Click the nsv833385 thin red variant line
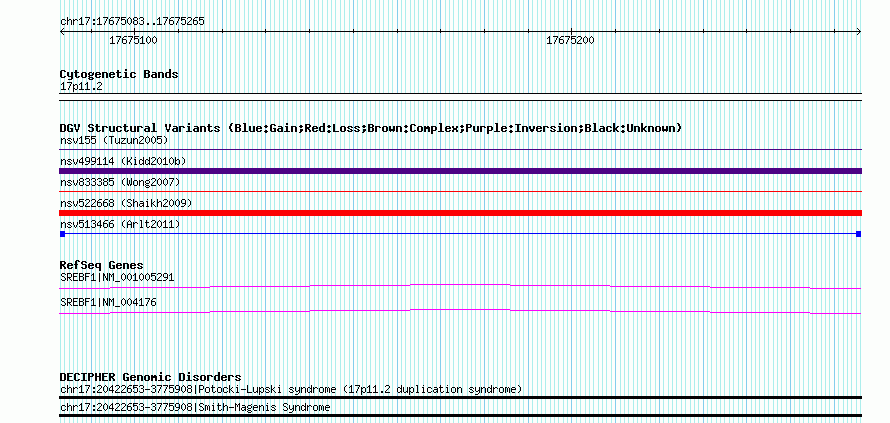890x423 pixels. click(460, 192)
